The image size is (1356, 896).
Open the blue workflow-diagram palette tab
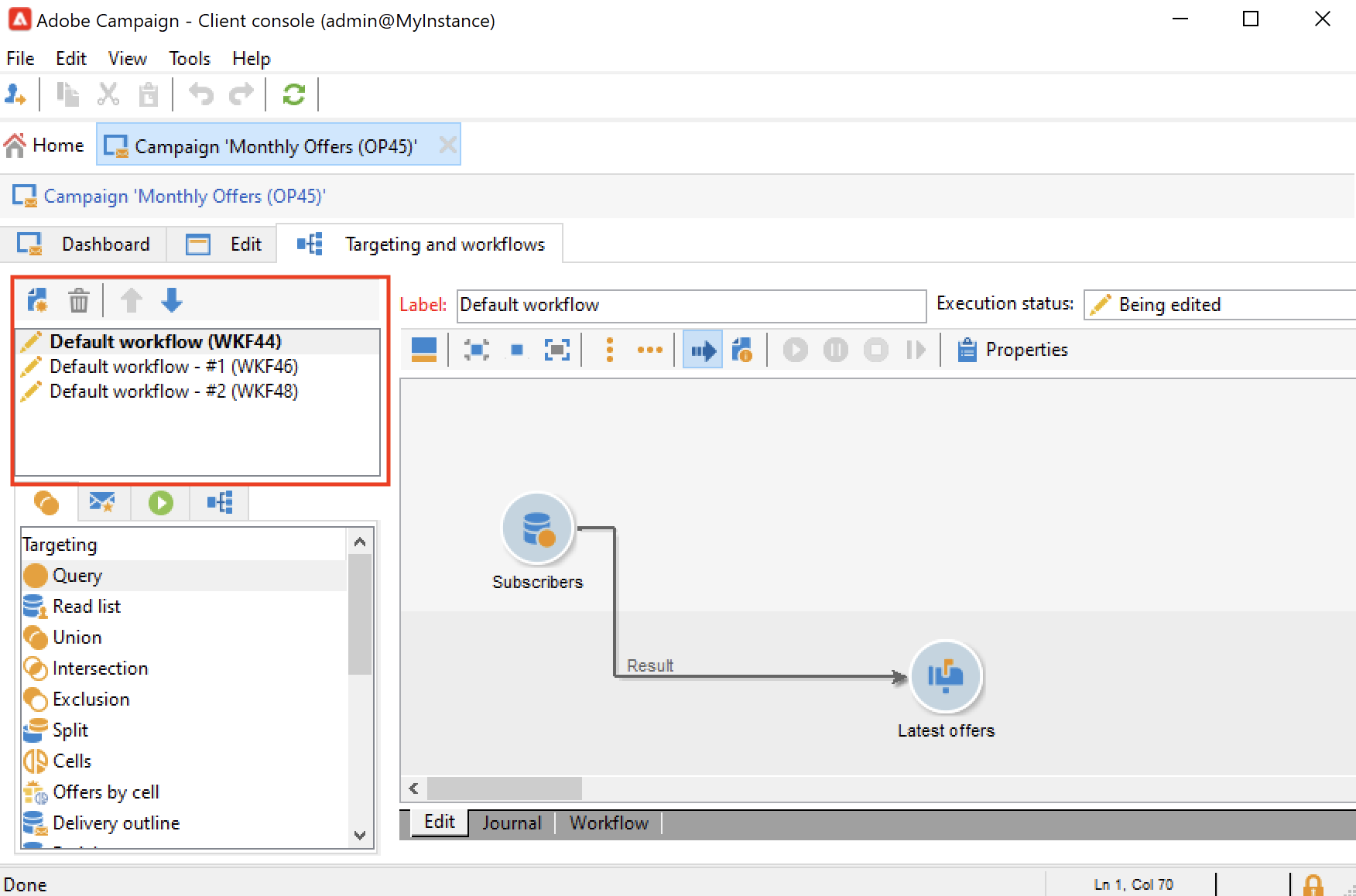[221, 503]
